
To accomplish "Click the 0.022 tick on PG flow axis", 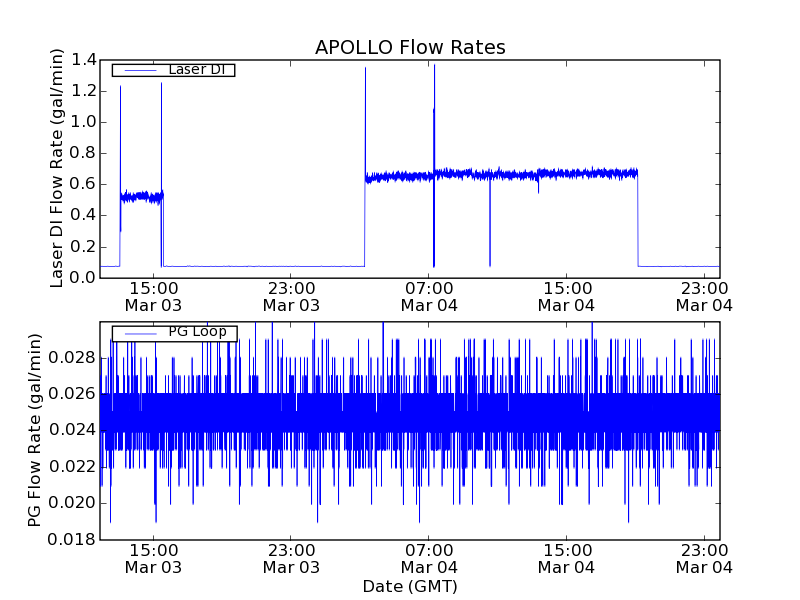I will point(72,467).
